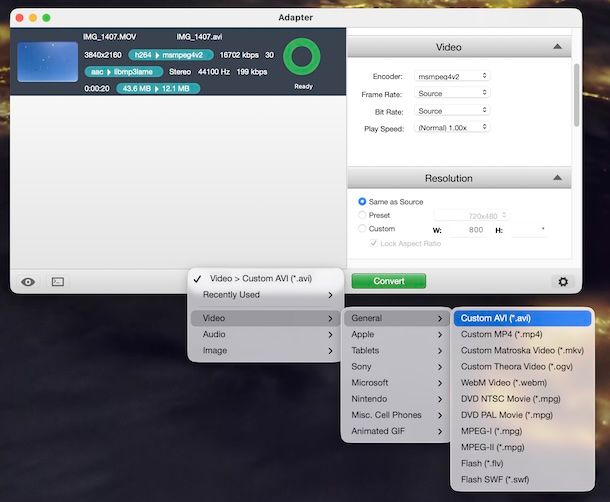Collapse the Video section triangle
Image resolution: width=610 pixels, height=502 pixels.
pos(557,47)
